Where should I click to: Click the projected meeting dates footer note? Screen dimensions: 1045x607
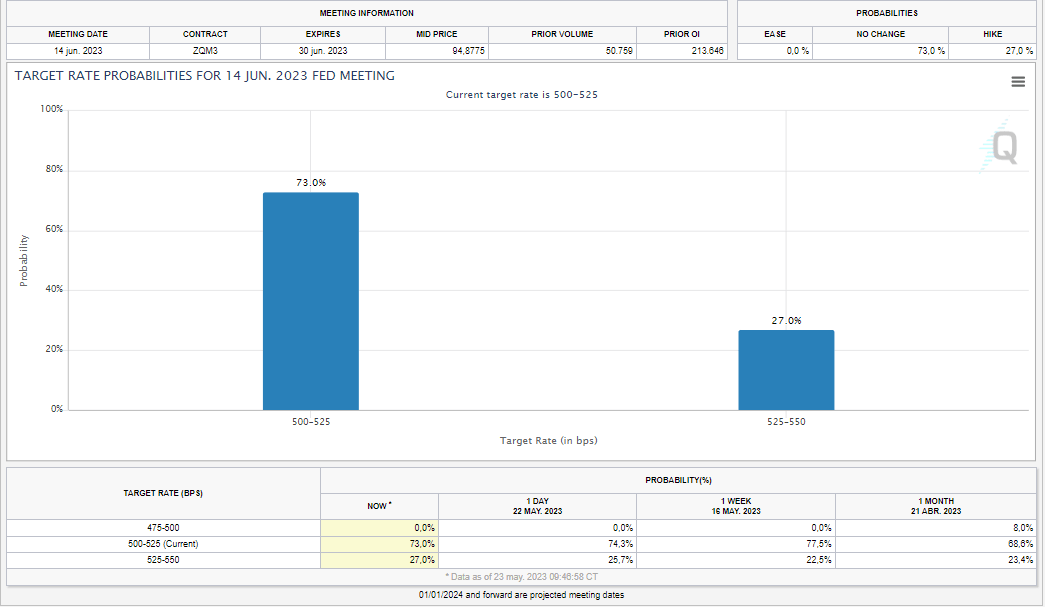pyautogui.click(x=522, y=594)
